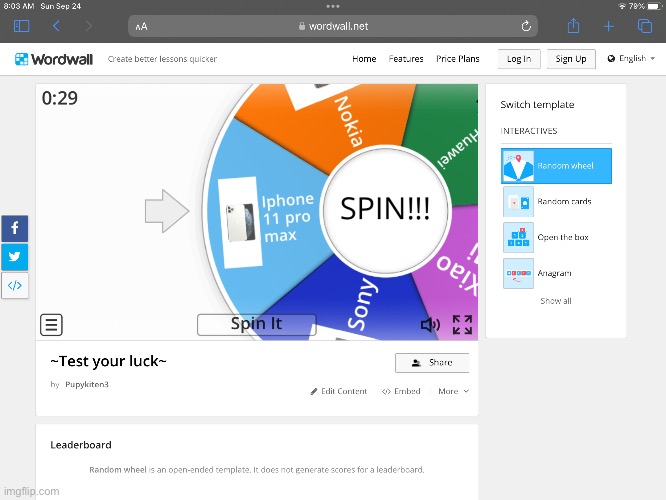The image size is (666, 500).
Task: Click the Facebook share icon
Action: pyautogui.click(x=14, y=228)
